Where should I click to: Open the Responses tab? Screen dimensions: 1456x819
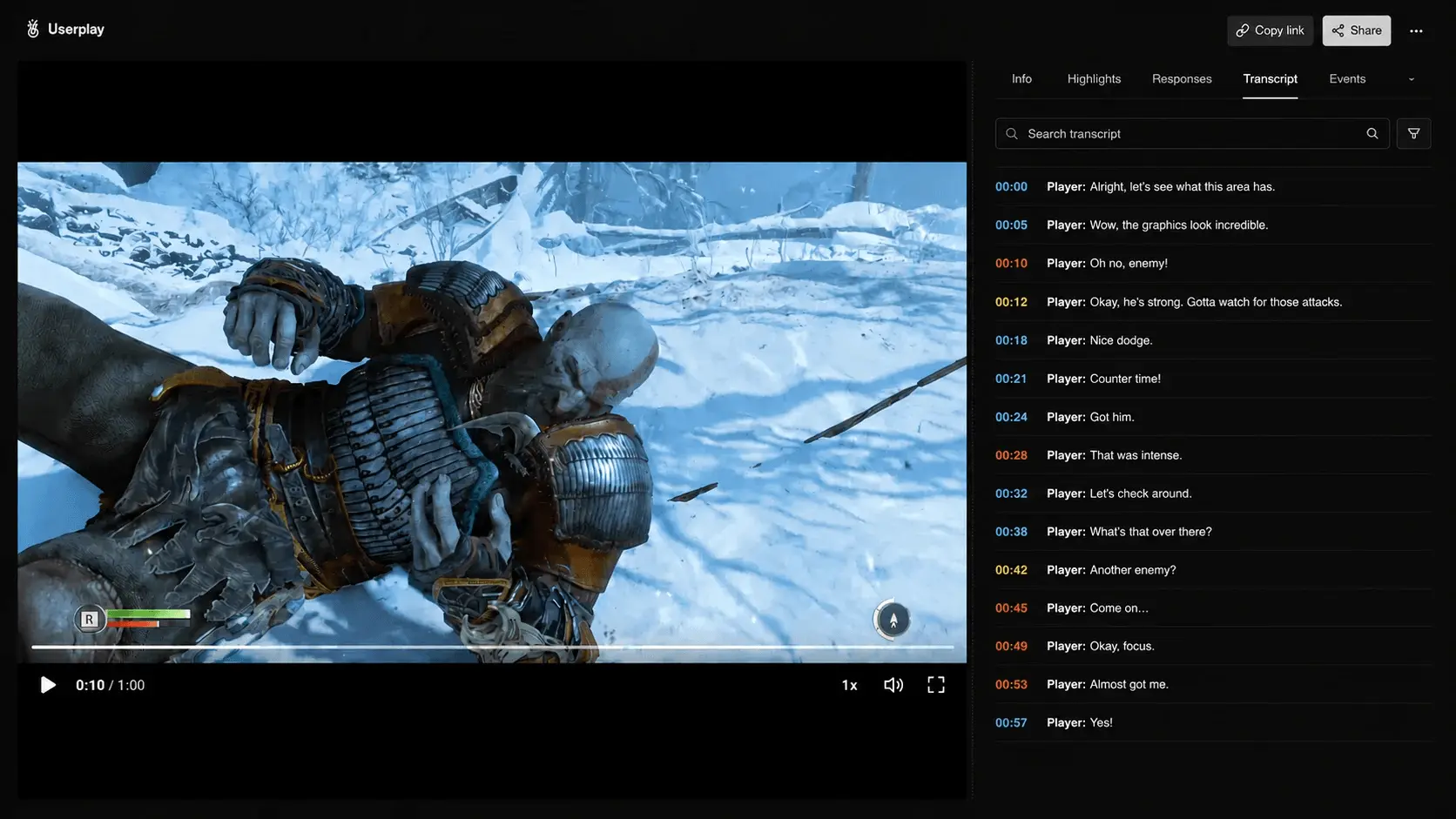coord(1182,78)
